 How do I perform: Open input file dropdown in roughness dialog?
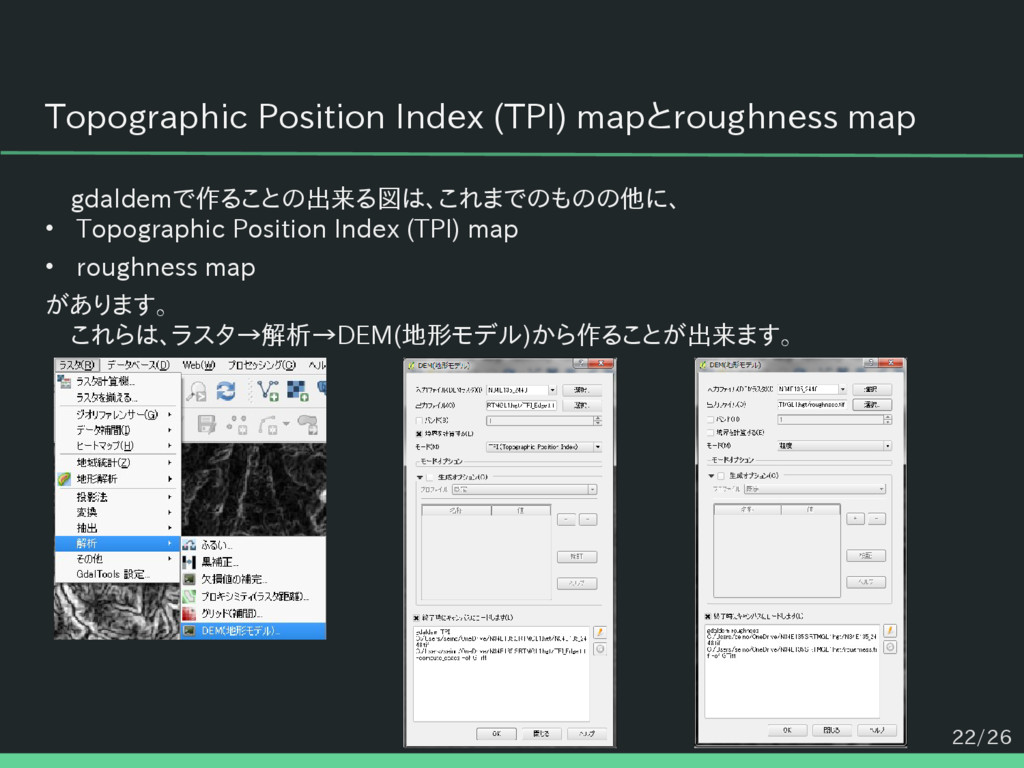click(812, 389)
